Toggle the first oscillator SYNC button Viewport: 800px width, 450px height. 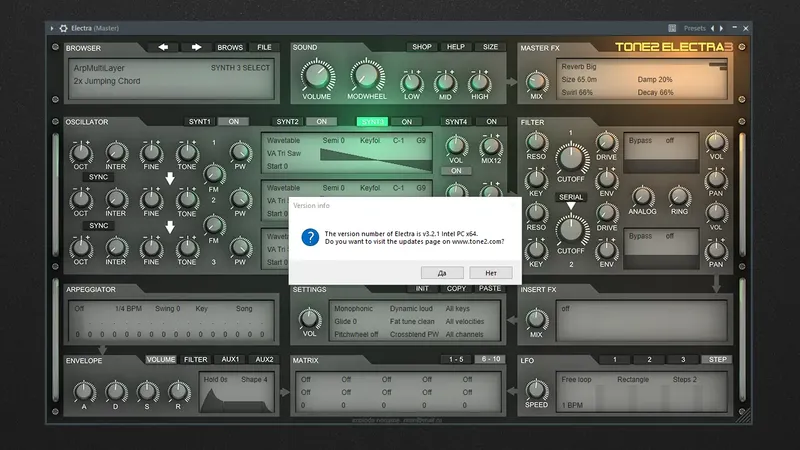click(x=98, y=177)
